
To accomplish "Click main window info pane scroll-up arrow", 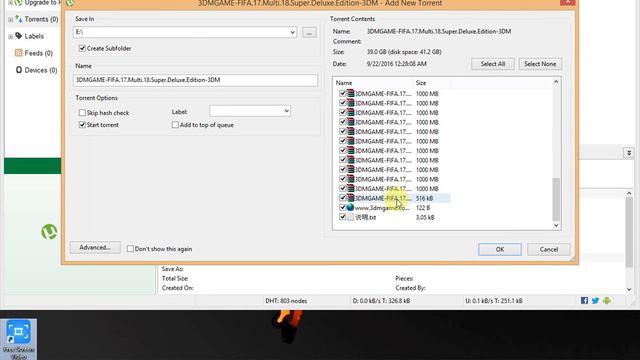I will [629, 193].
